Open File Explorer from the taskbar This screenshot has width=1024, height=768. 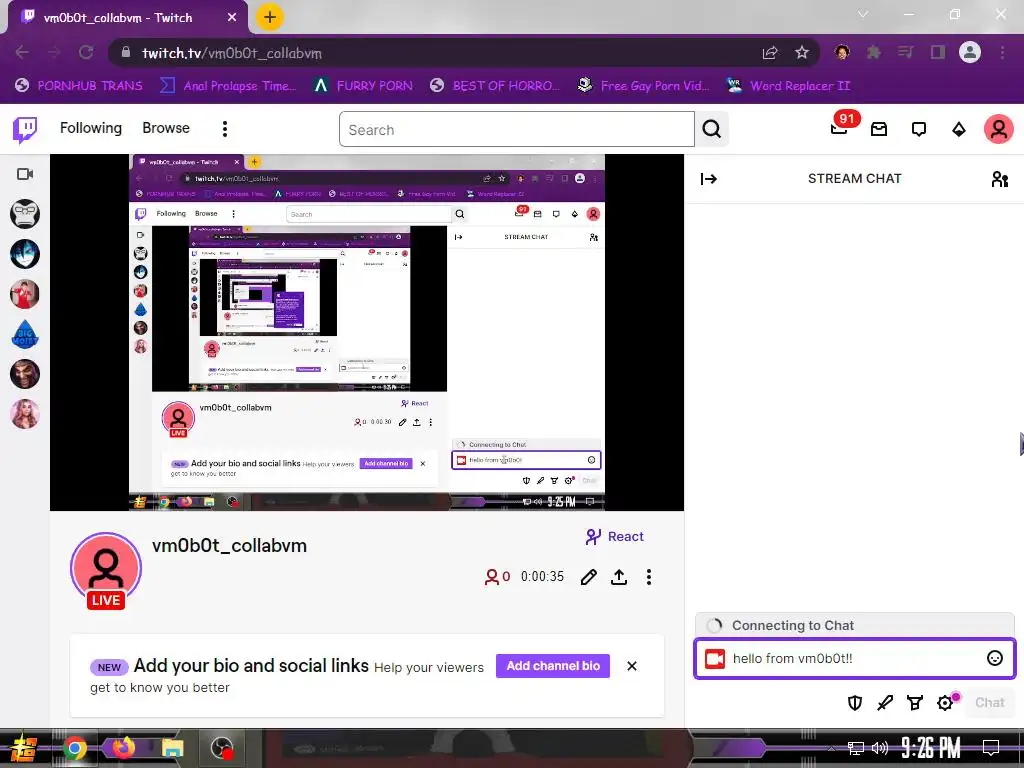(173, 748)
